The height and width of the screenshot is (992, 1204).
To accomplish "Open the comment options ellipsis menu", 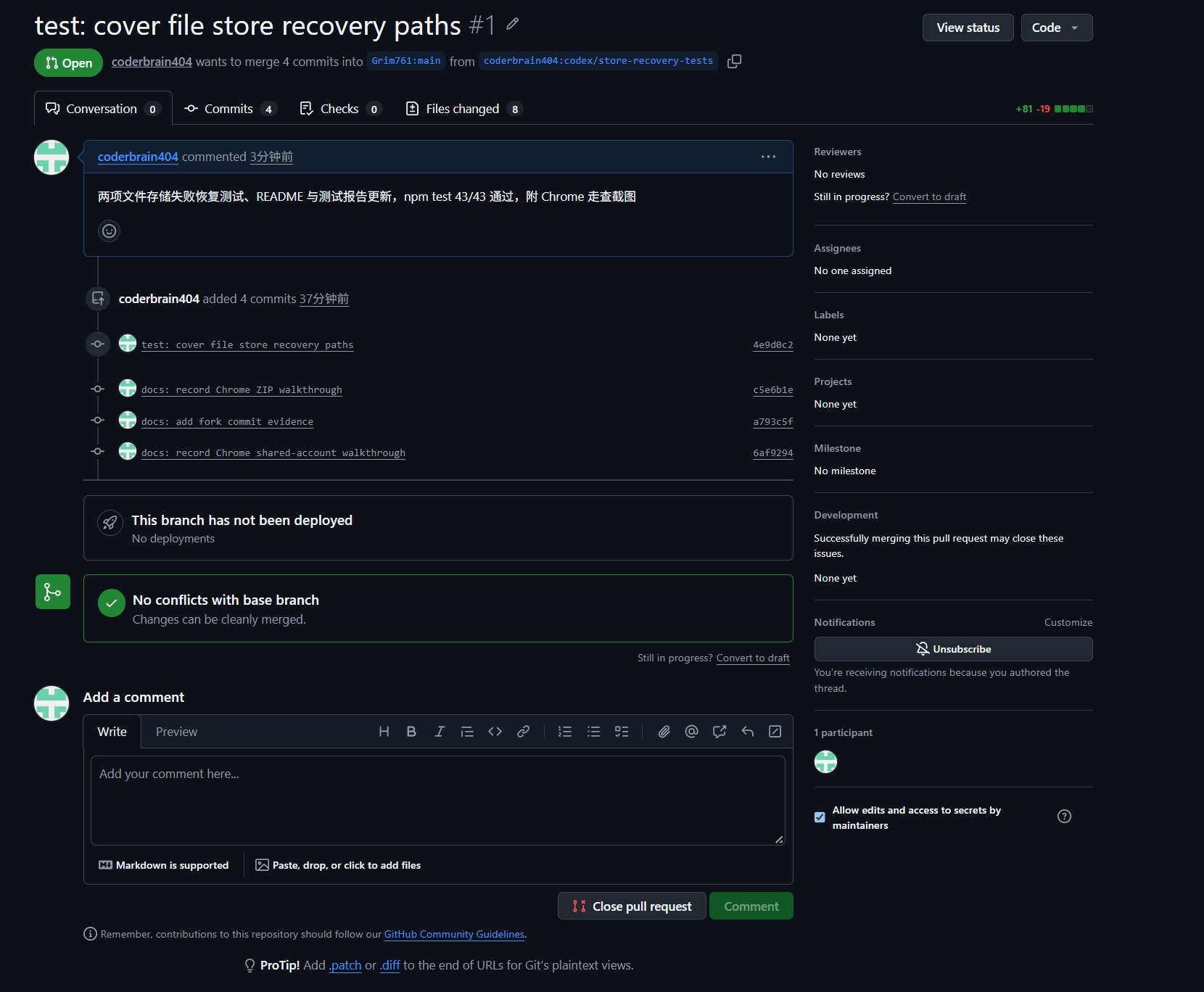I will (x=768, y=157).
